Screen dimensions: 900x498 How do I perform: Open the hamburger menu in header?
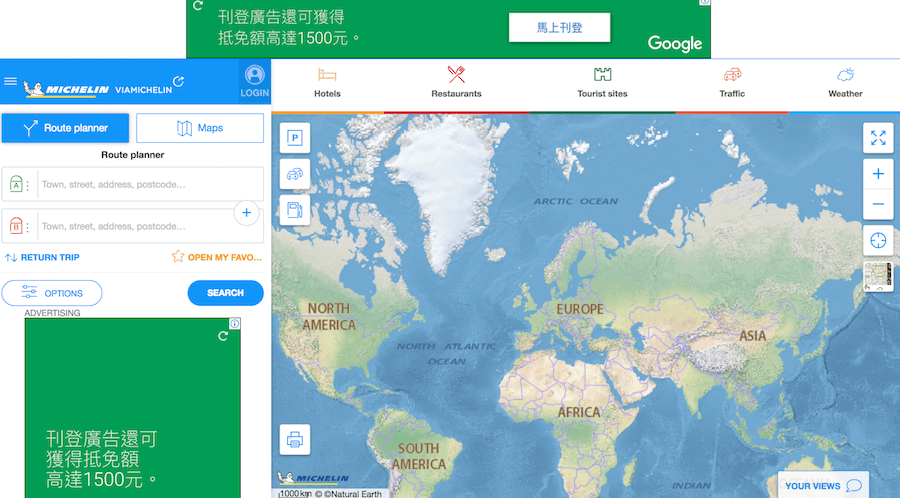tap(10, 81)
